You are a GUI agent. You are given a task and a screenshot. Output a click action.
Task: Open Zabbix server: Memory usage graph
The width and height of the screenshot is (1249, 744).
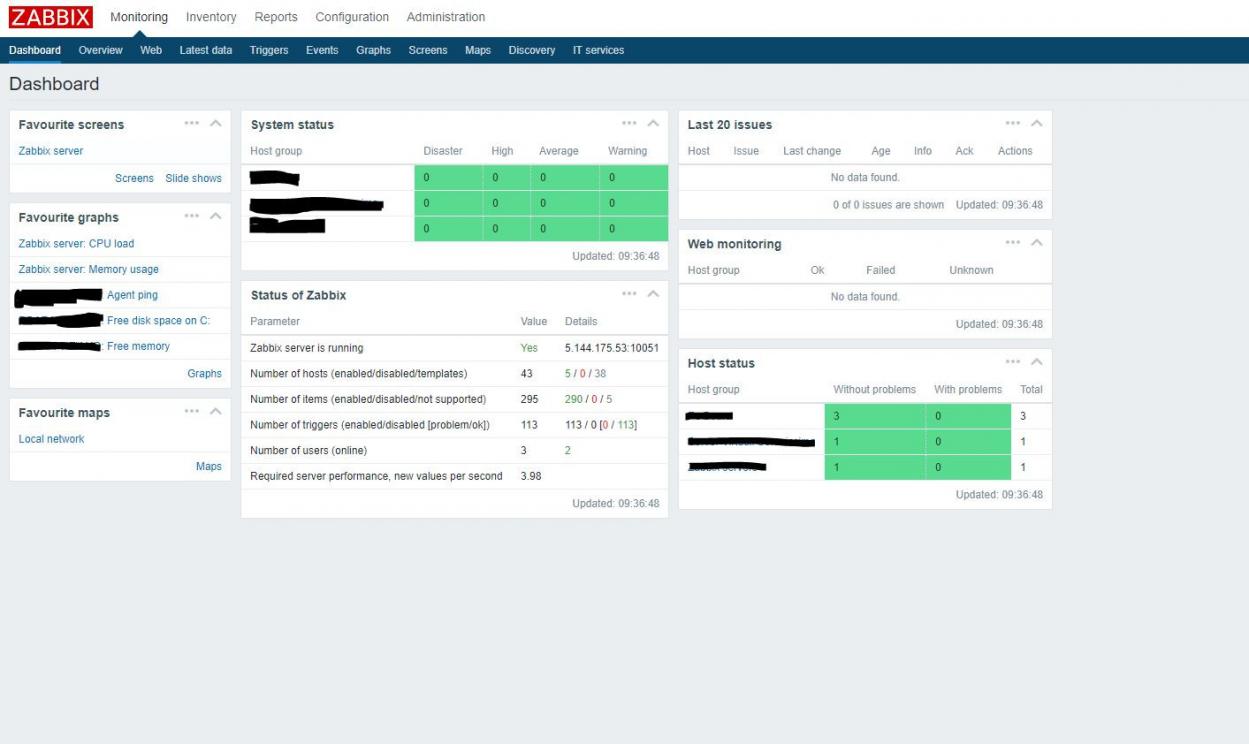click(x=89, y=269)
